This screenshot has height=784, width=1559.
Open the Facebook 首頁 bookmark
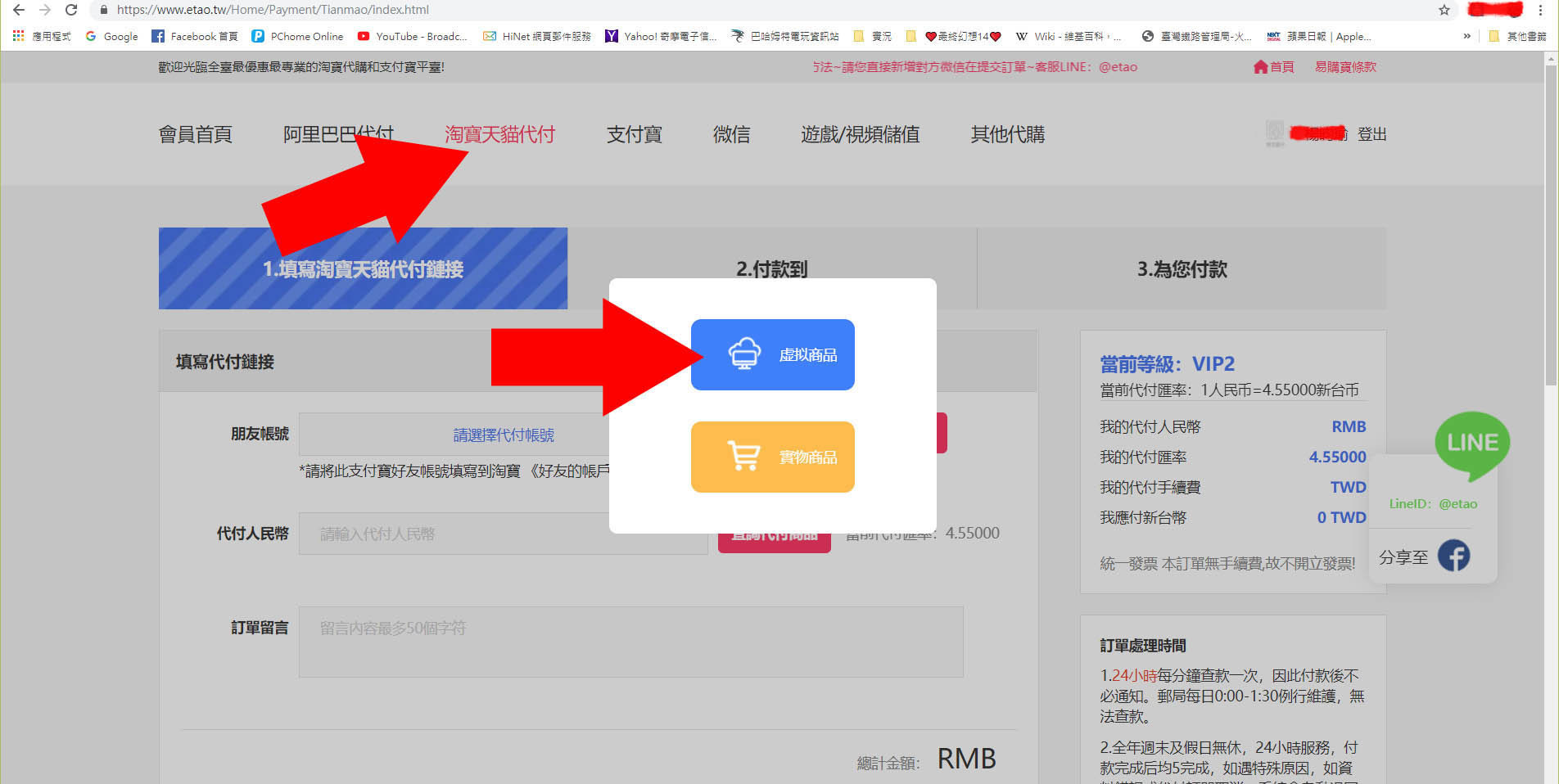[195, 36]
